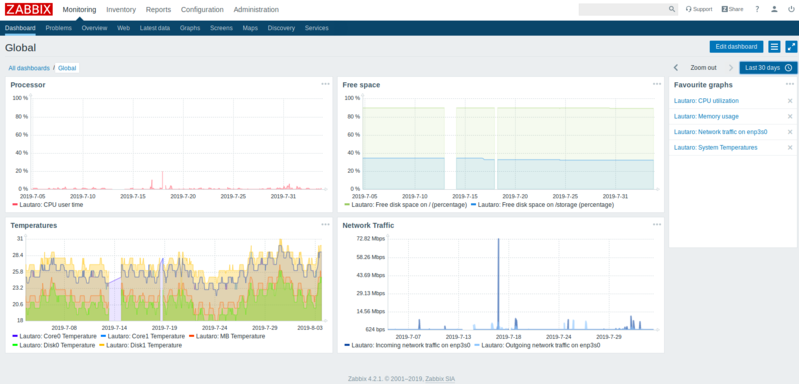Remove System Temperatures from favourite graphs
Image resolution: width=799 pixels, height=384 pixels.
coord(790,148)
